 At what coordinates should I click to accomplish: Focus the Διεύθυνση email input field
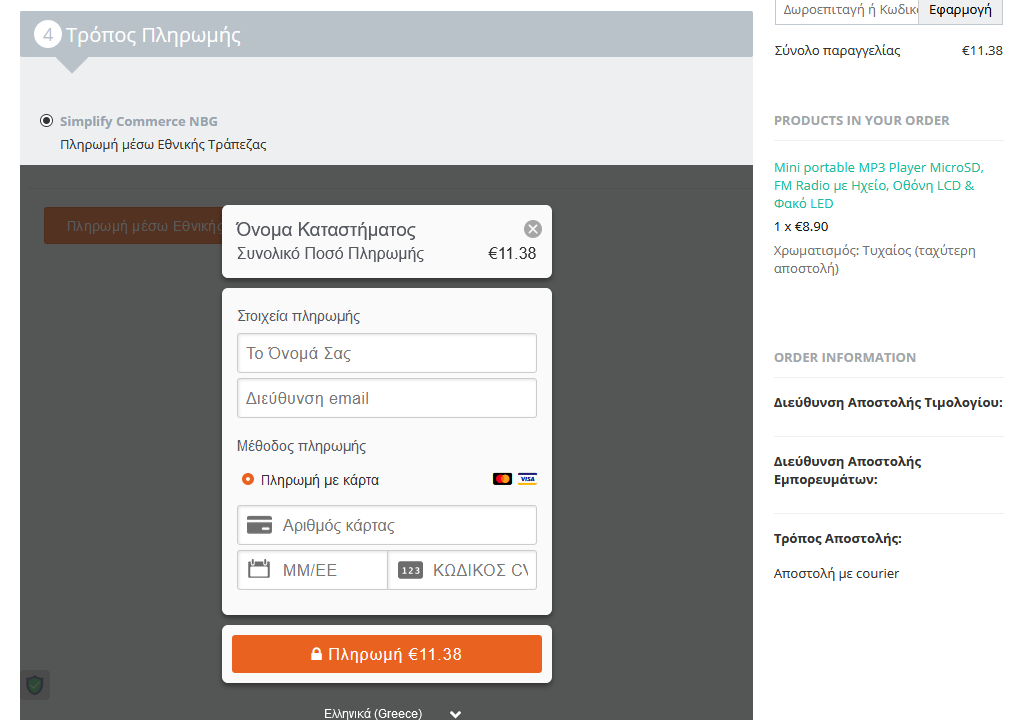(x=387, y=398)
